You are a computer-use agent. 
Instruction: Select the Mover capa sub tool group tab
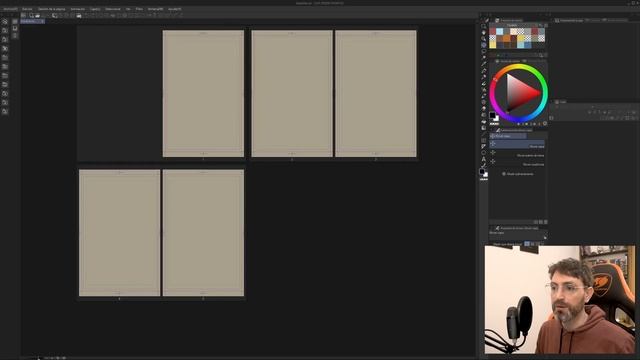pyautogui.click(x=508, y=136)
